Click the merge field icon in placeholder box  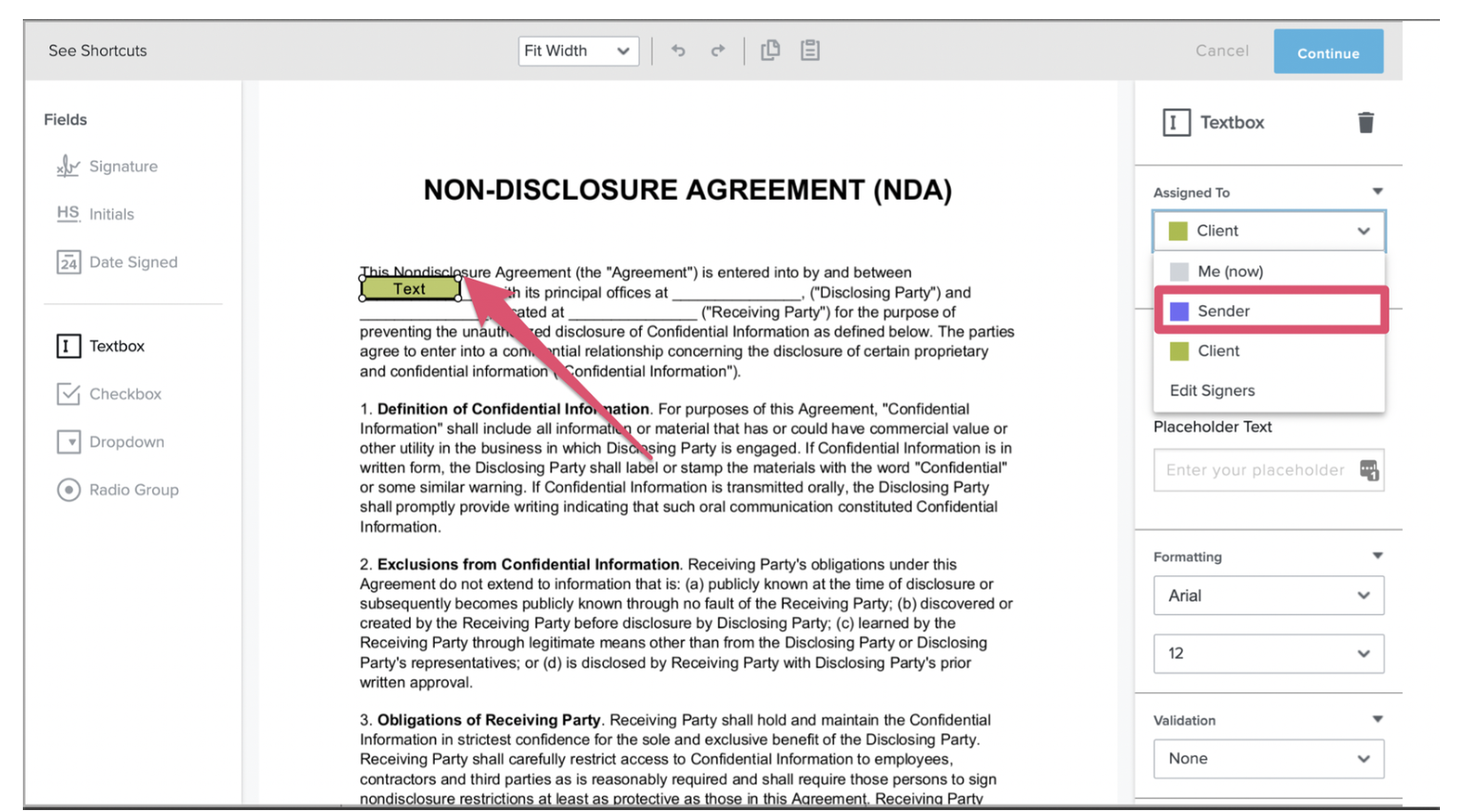point(1369,471)
